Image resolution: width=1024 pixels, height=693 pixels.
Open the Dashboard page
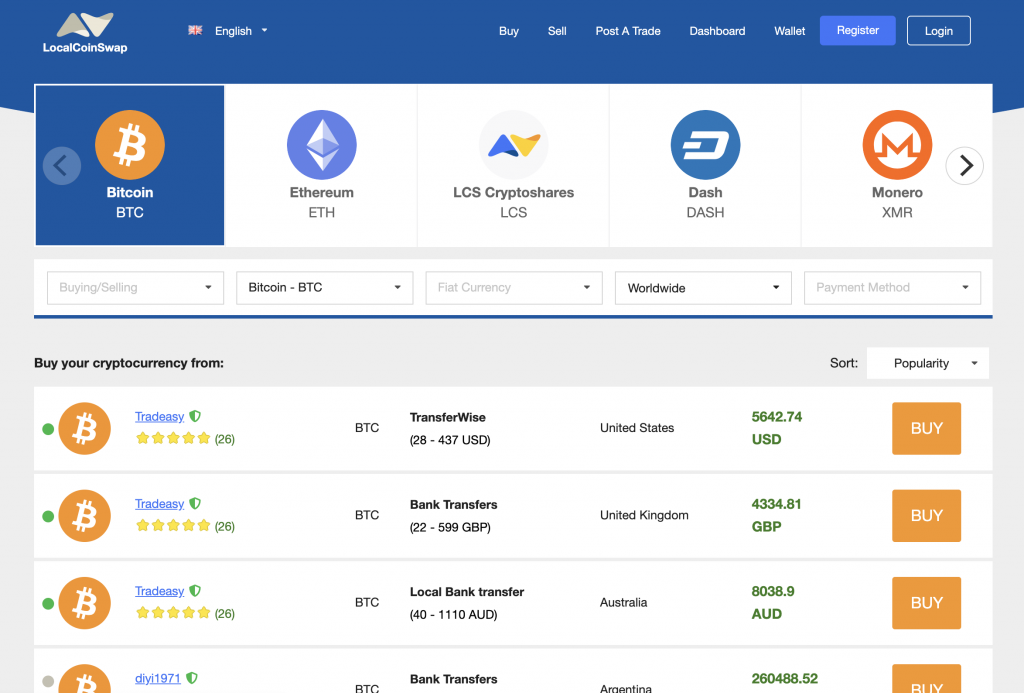(x=717, y=31)
